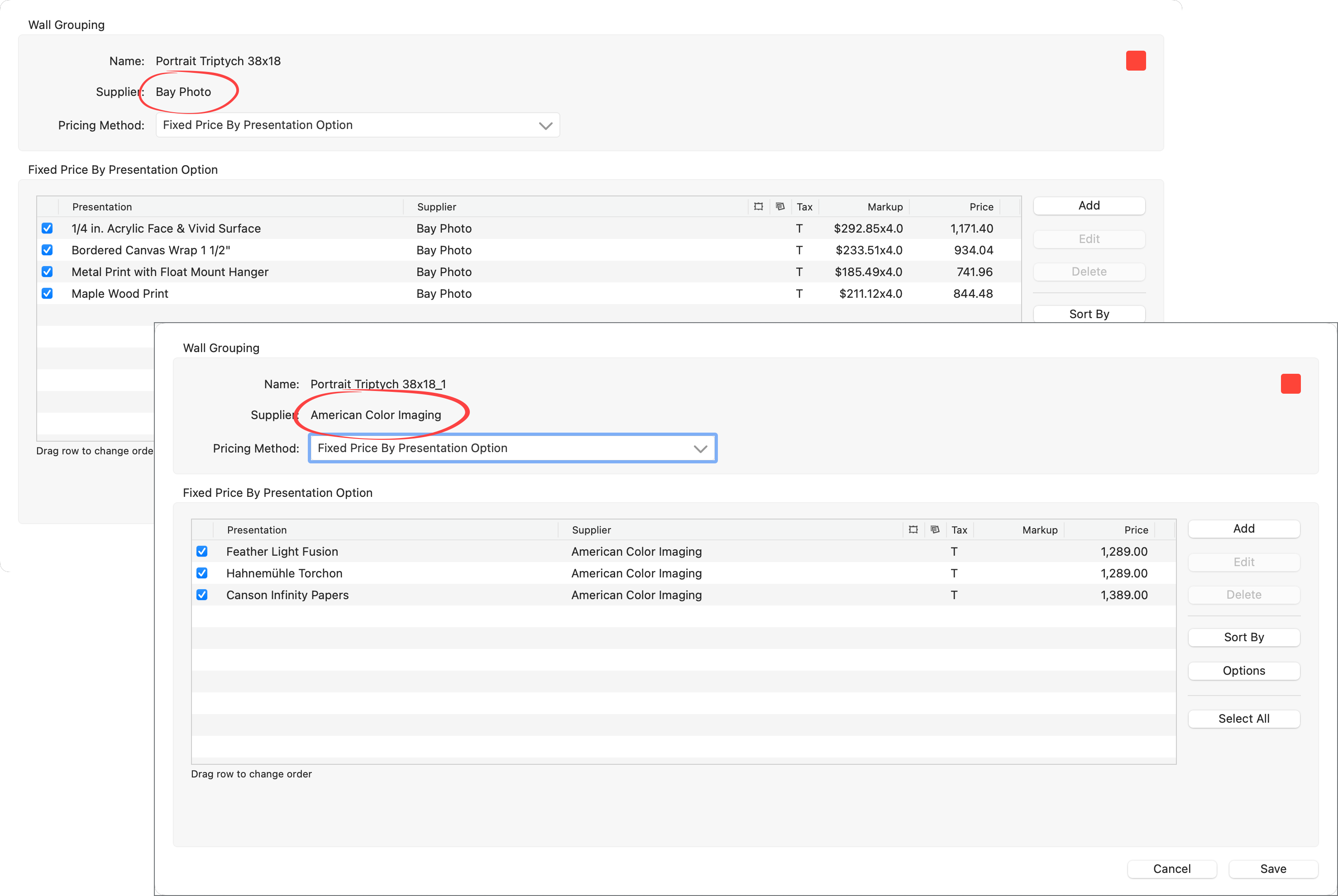Open the front dialog's Pricing Method dropdown

tap(512, 448)
